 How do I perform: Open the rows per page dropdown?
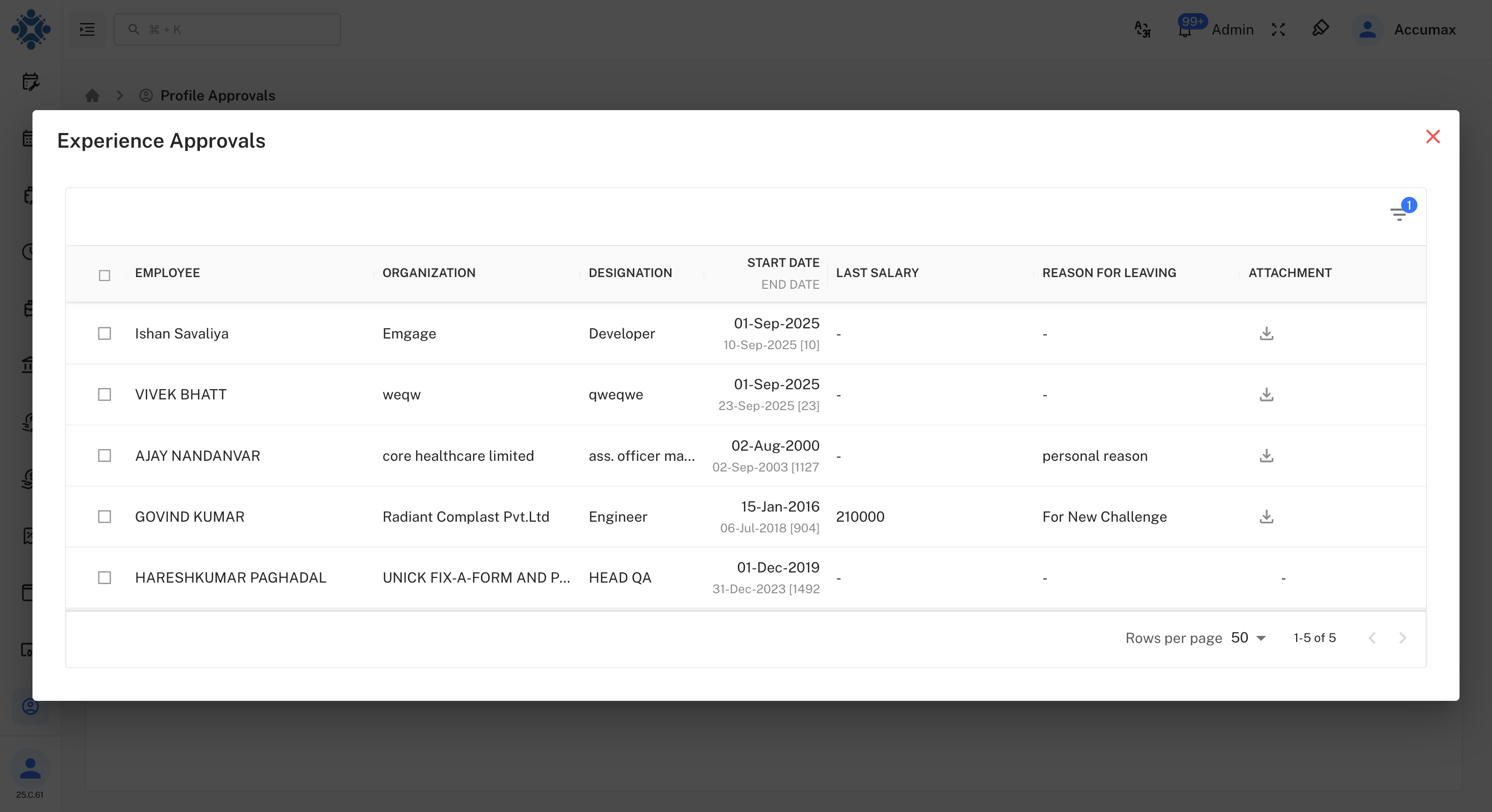pos(1248,637)
